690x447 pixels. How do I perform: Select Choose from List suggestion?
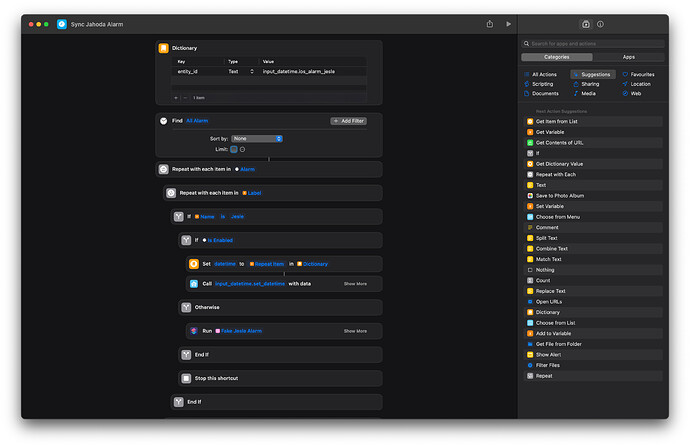594,323
